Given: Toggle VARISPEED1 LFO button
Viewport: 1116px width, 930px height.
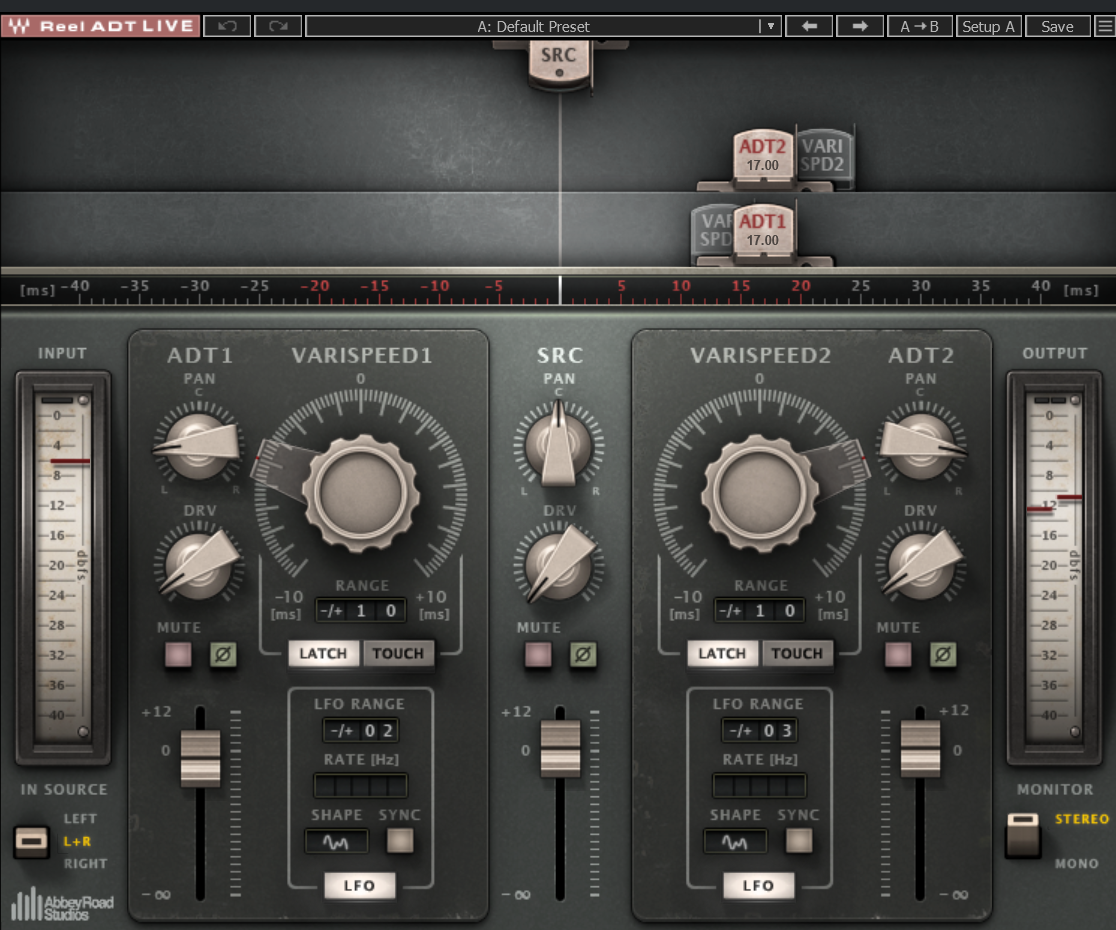Looking at the screenshot, I should click(359, 886).
